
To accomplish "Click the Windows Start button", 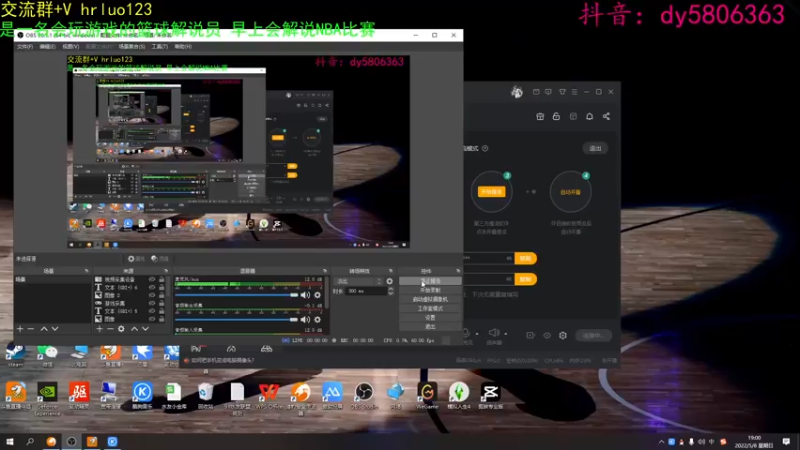I will [10, 441].
